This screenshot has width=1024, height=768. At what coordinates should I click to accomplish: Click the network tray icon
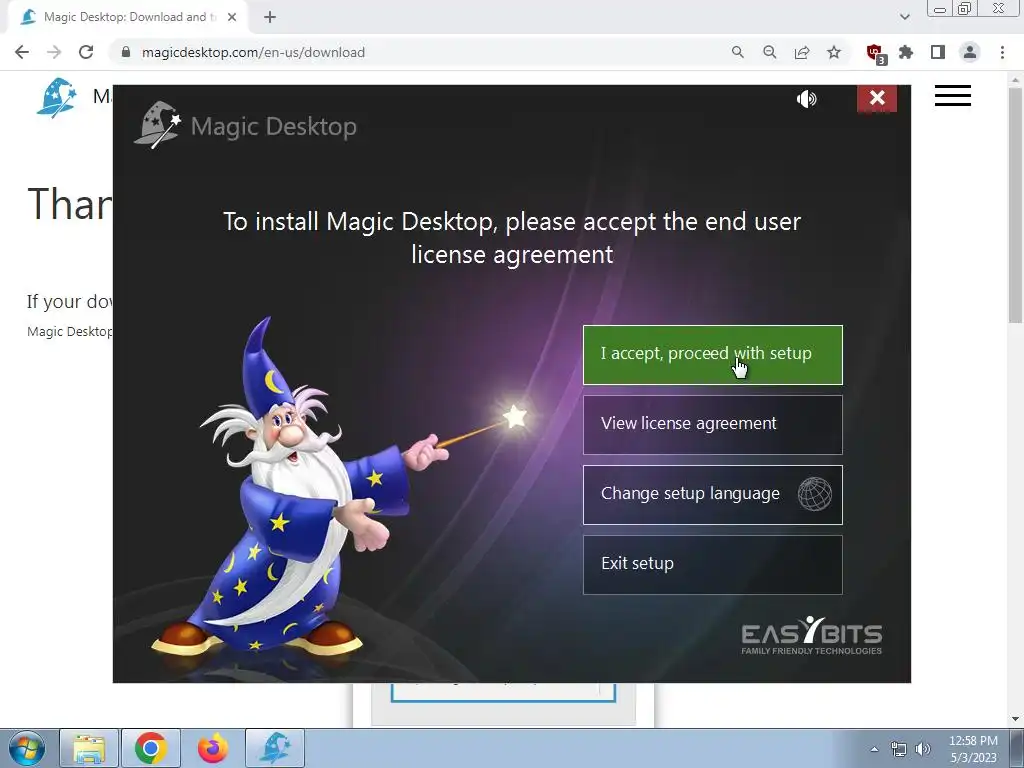(x=899, y=749)
